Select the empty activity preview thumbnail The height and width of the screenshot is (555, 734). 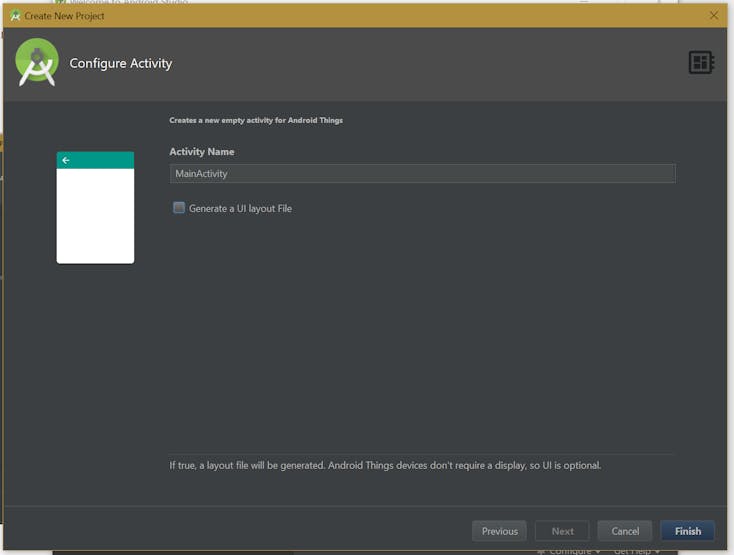[x=95, y=208]
